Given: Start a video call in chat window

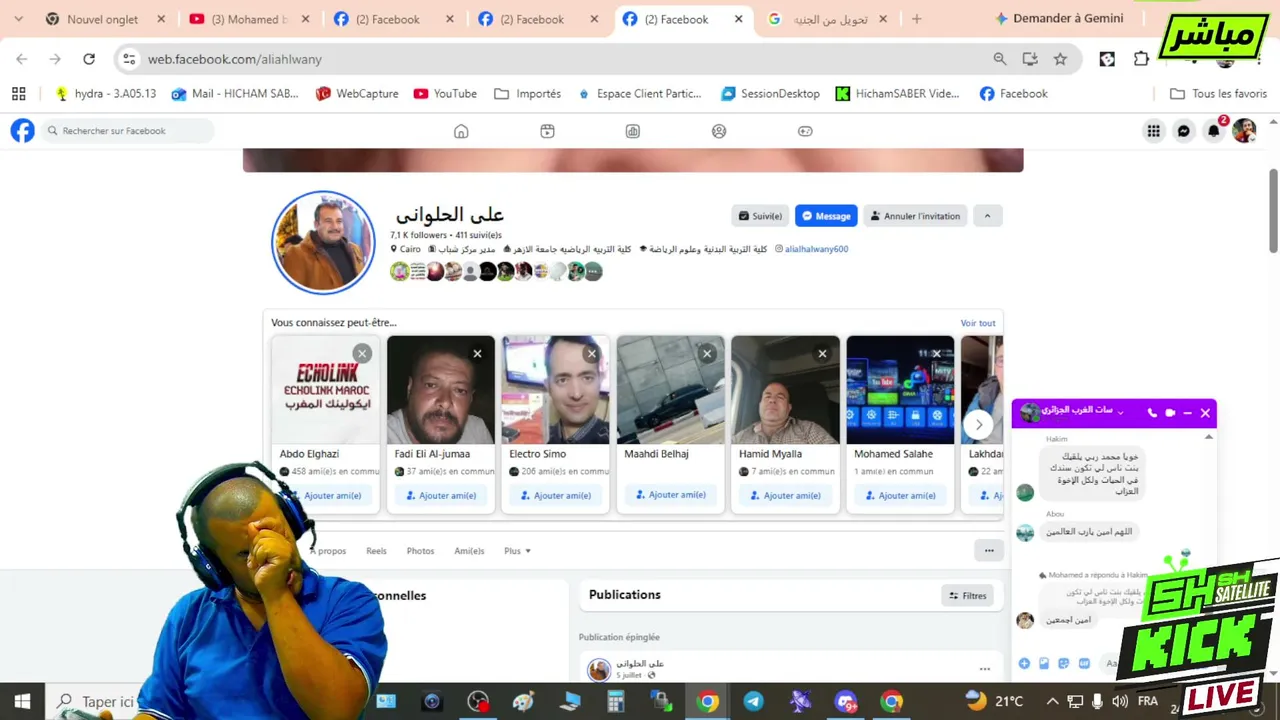Looking at the screenshot, I should coord(1170,412).
